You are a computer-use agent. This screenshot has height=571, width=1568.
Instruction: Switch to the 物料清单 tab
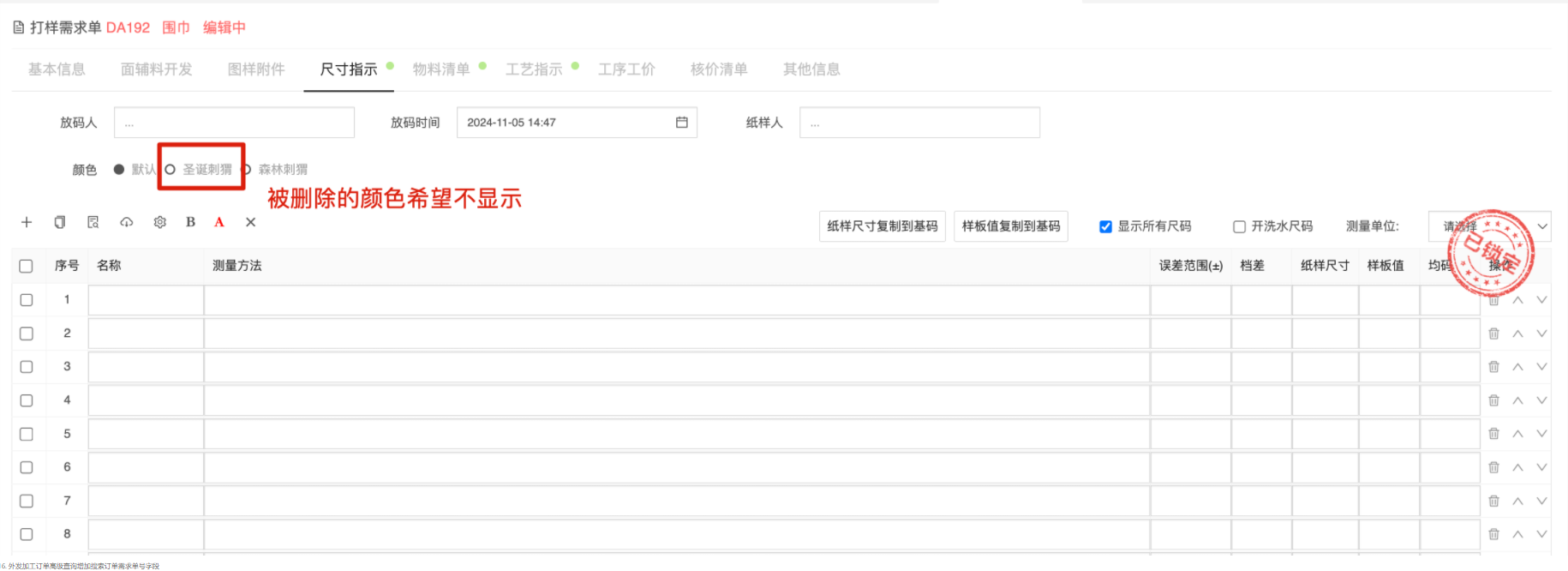(441, 69)
